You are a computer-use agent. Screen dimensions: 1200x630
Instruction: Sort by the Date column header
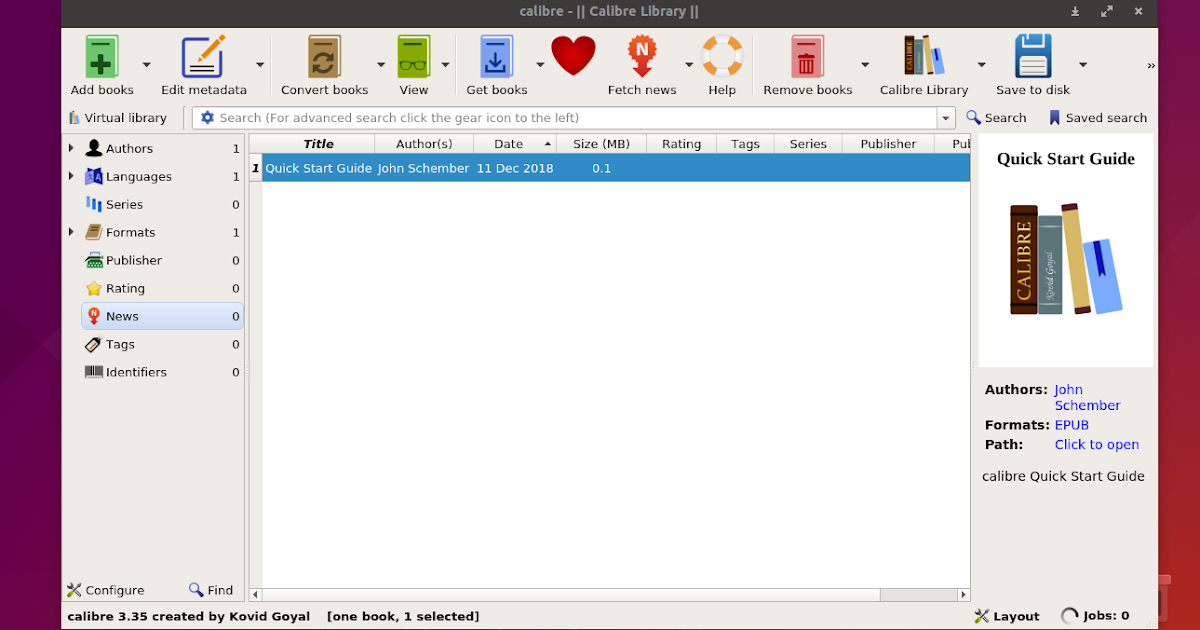(515, 144)
